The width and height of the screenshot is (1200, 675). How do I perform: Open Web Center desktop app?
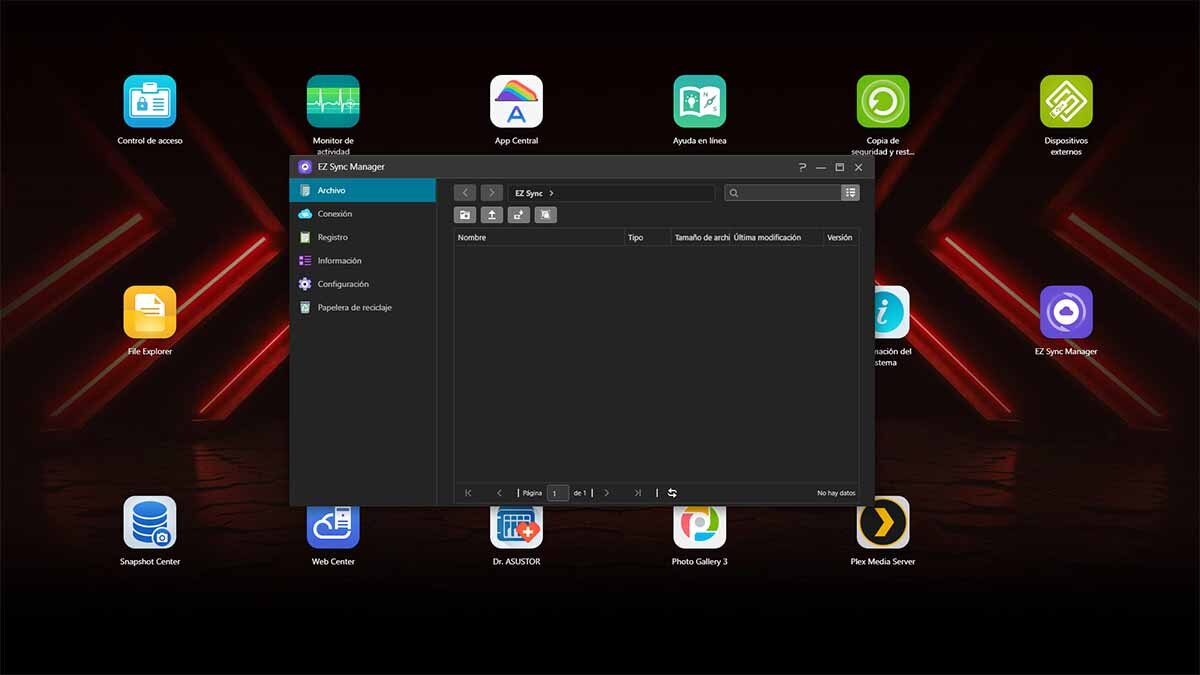(333, 527)
